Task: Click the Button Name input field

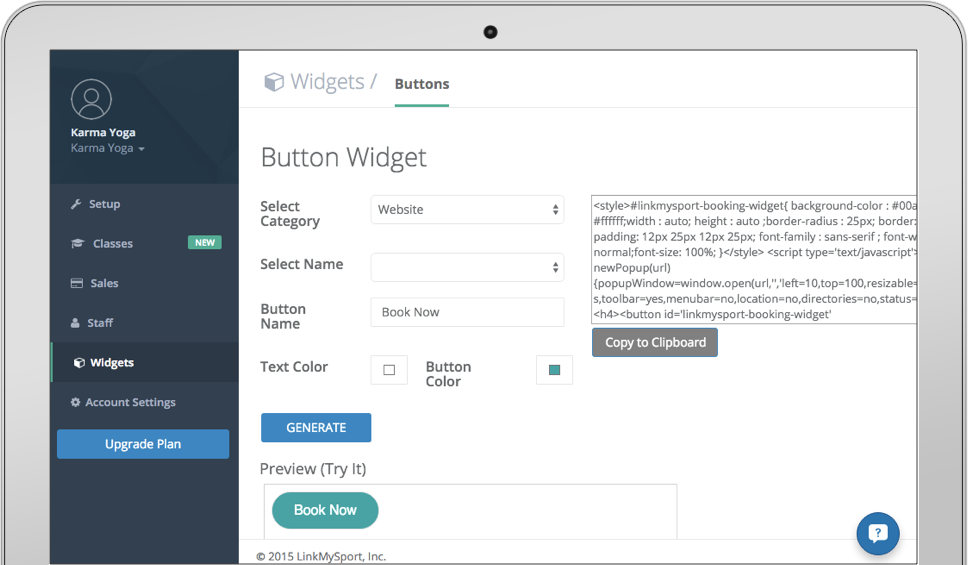Action: pos(467,312)
